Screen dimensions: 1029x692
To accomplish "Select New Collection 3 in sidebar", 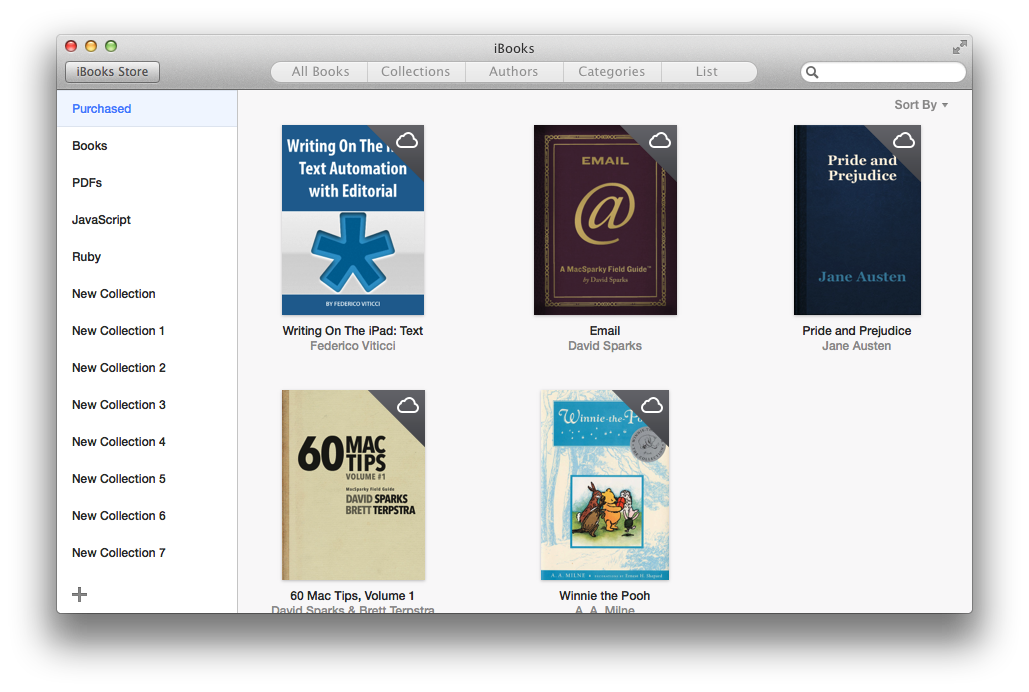I will coord(147,404).
